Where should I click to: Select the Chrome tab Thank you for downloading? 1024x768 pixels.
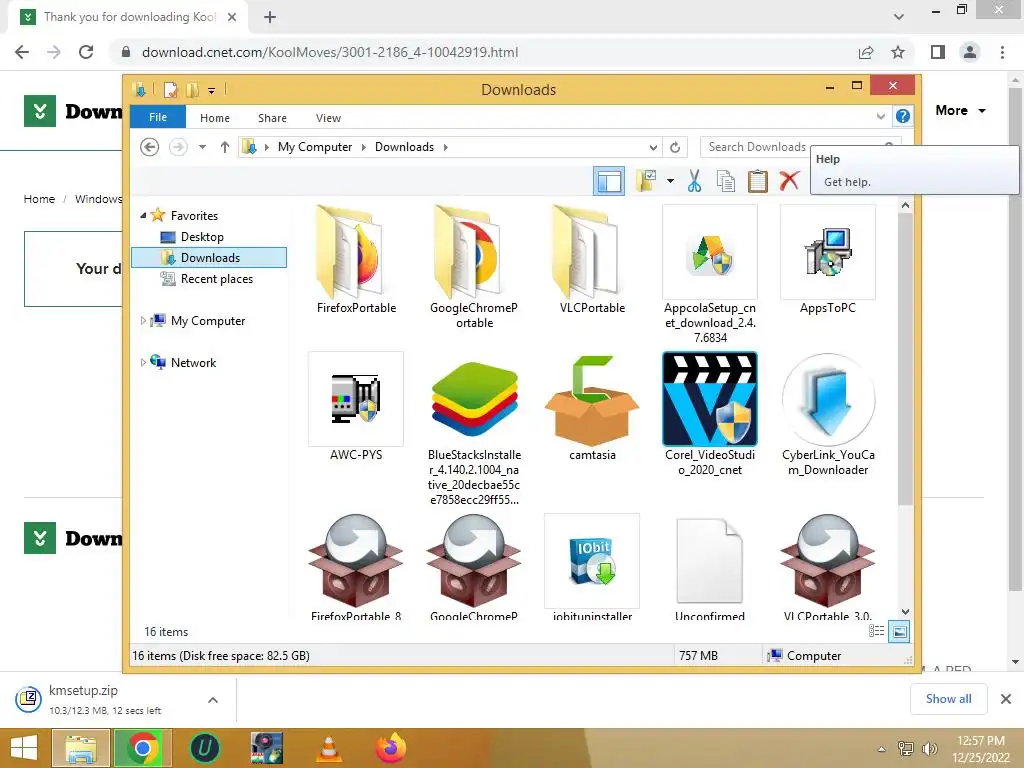(129, 17)
